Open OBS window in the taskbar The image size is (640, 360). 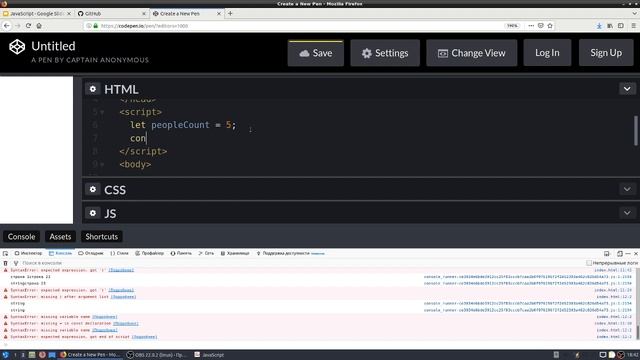pyautogui.click(x=157, y=355)
